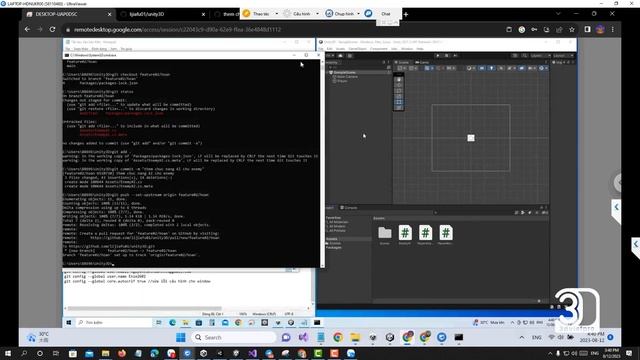Select the third C# script asset

(446, 235)
